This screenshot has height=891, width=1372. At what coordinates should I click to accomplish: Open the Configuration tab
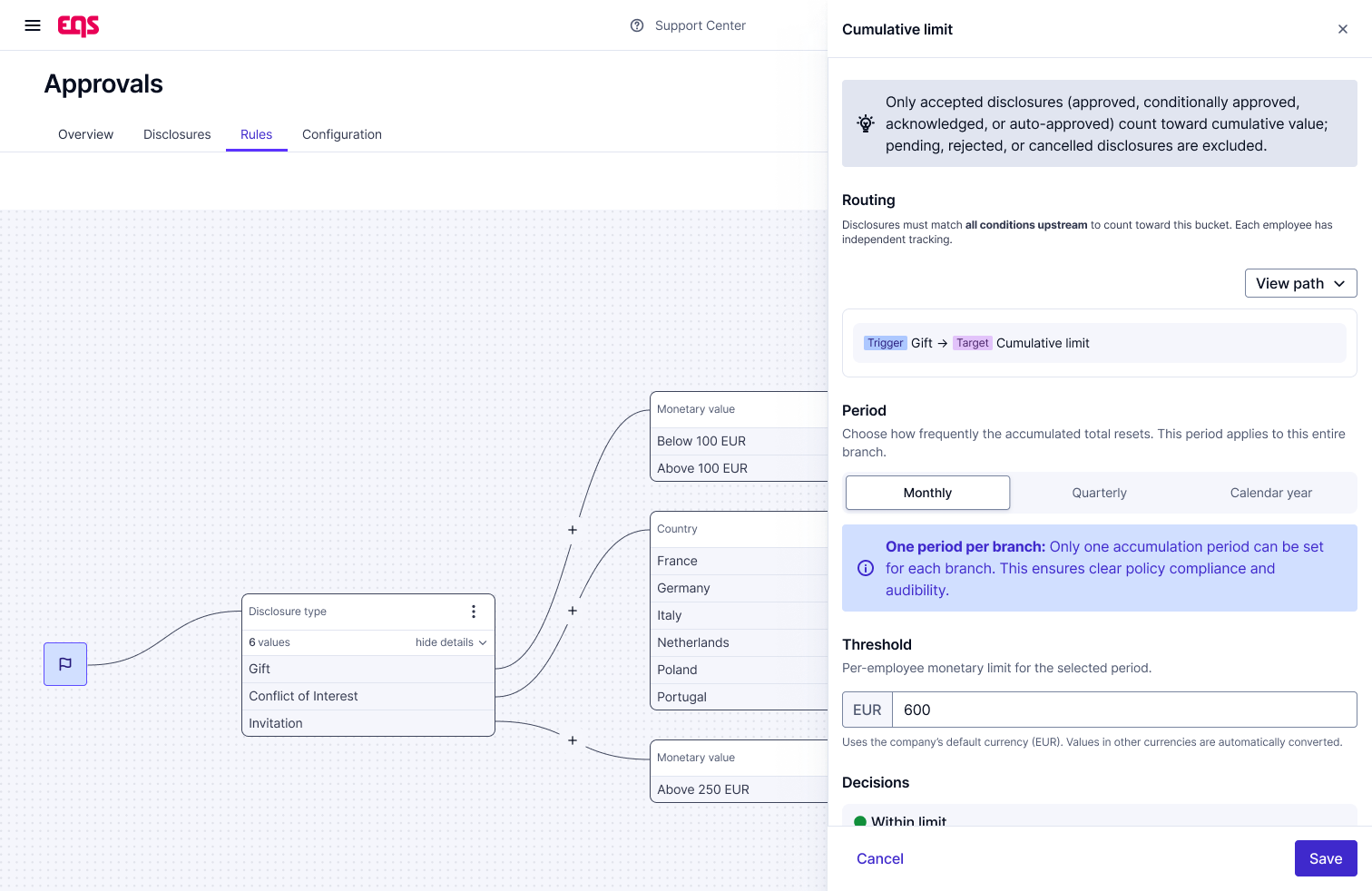[x=342, y=134]
